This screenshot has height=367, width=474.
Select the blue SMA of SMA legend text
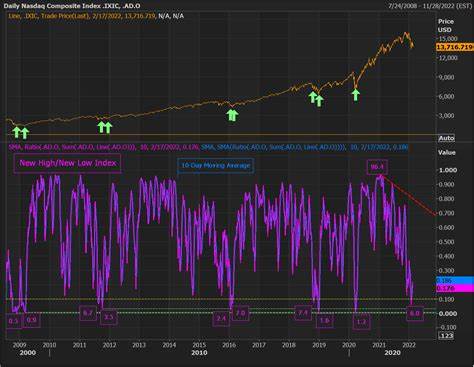(x=305, y=147)
